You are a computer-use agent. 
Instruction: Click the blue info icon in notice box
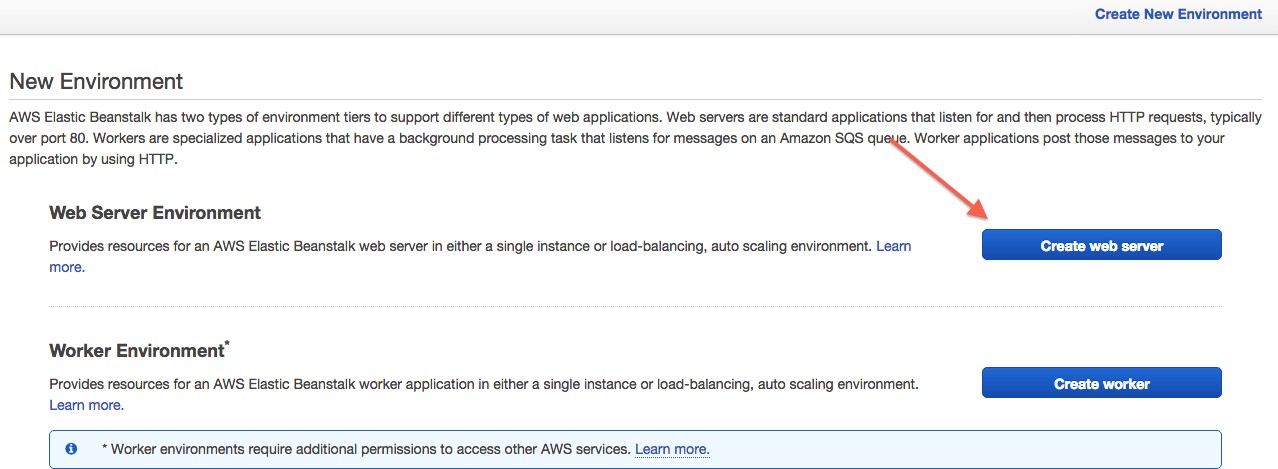point(71,450)
